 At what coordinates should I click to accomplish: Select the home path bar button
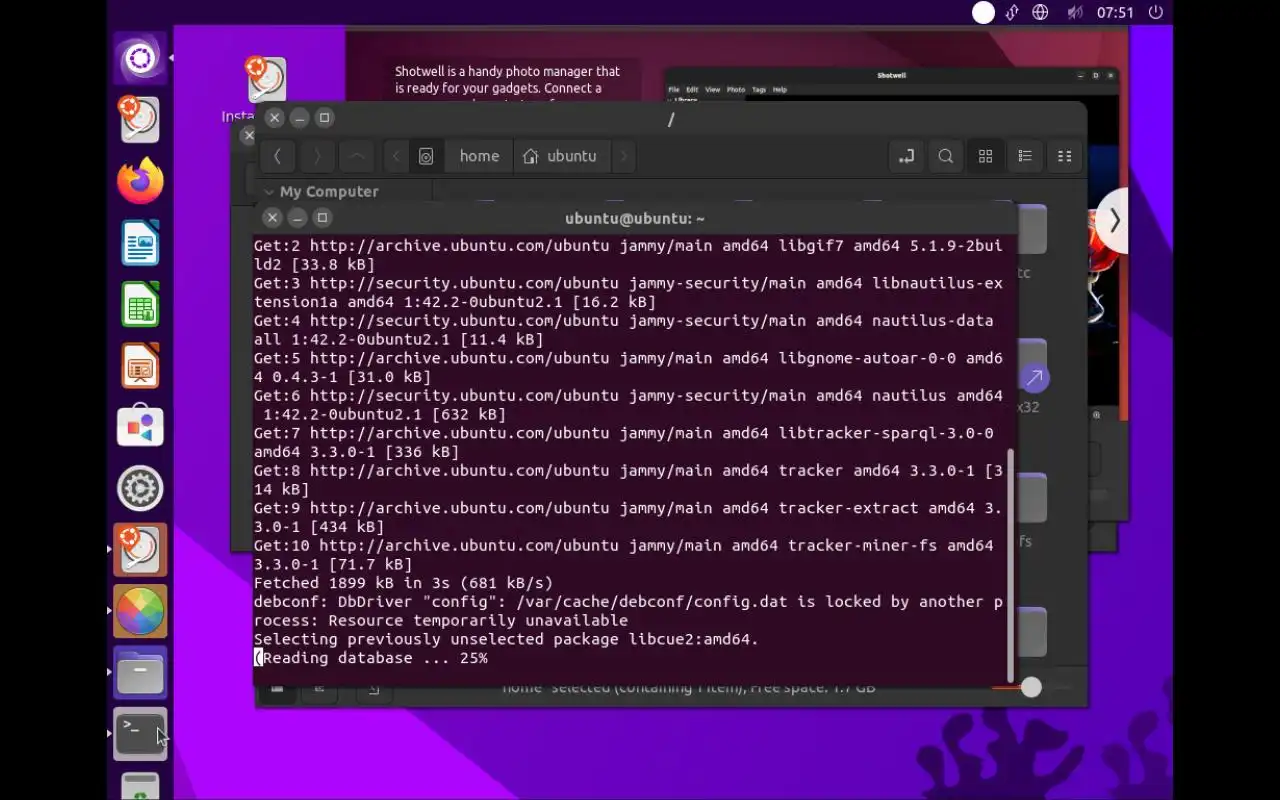[x=479, y=156]
